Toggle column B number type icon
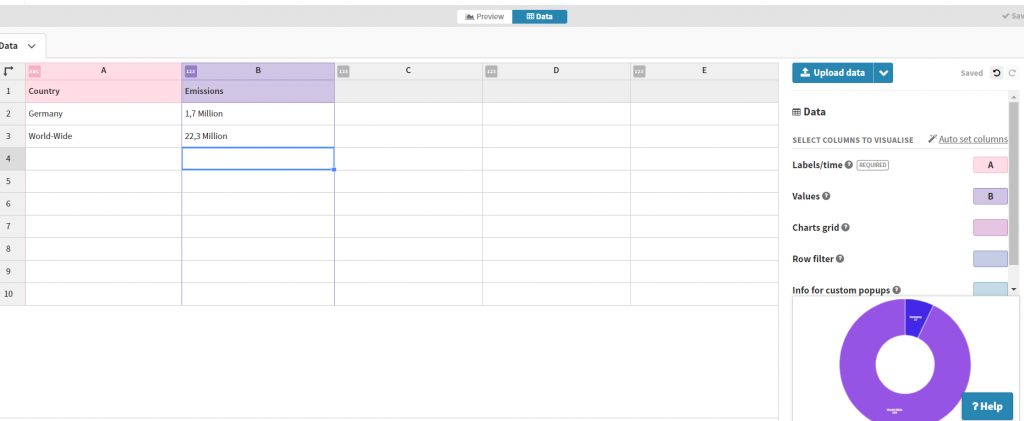The height and width of the screenshot is (421, 1024). pos(191,70)
